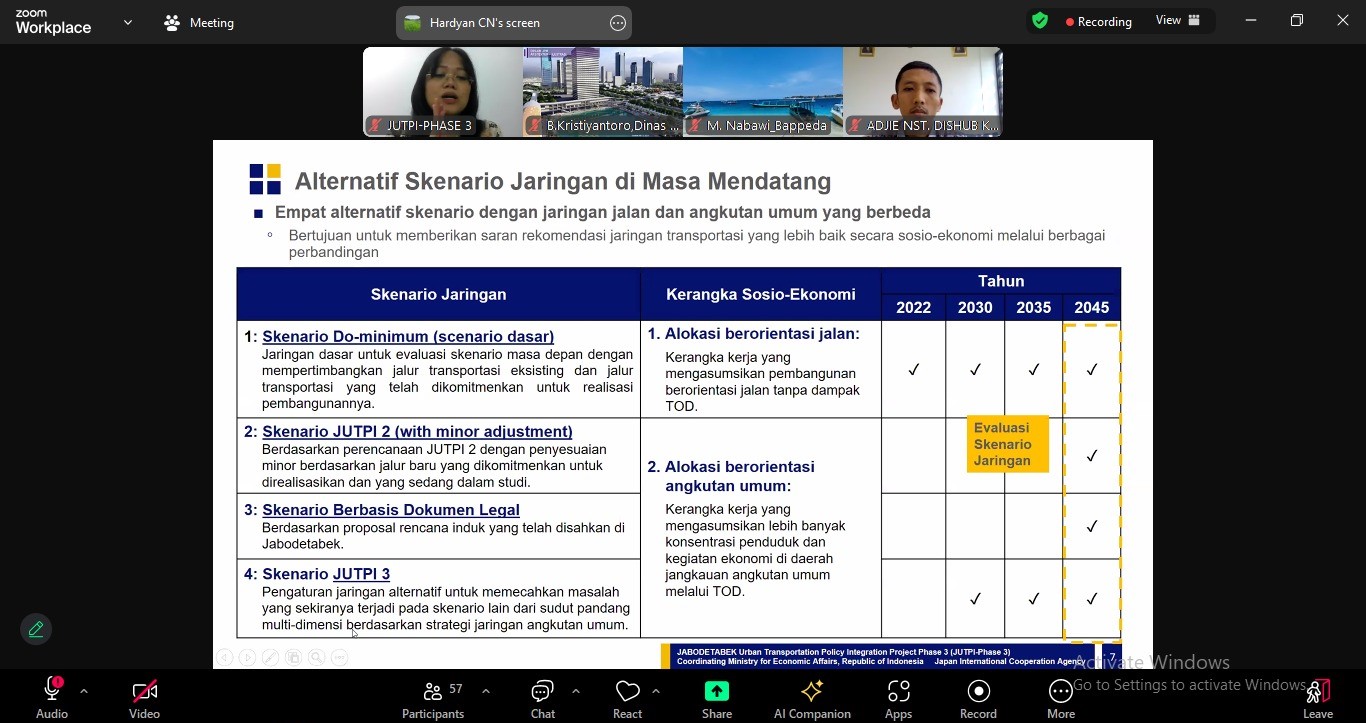Click the slide's zoom magnifier control
Screen dimensions: 1366x723
(316, 657)
